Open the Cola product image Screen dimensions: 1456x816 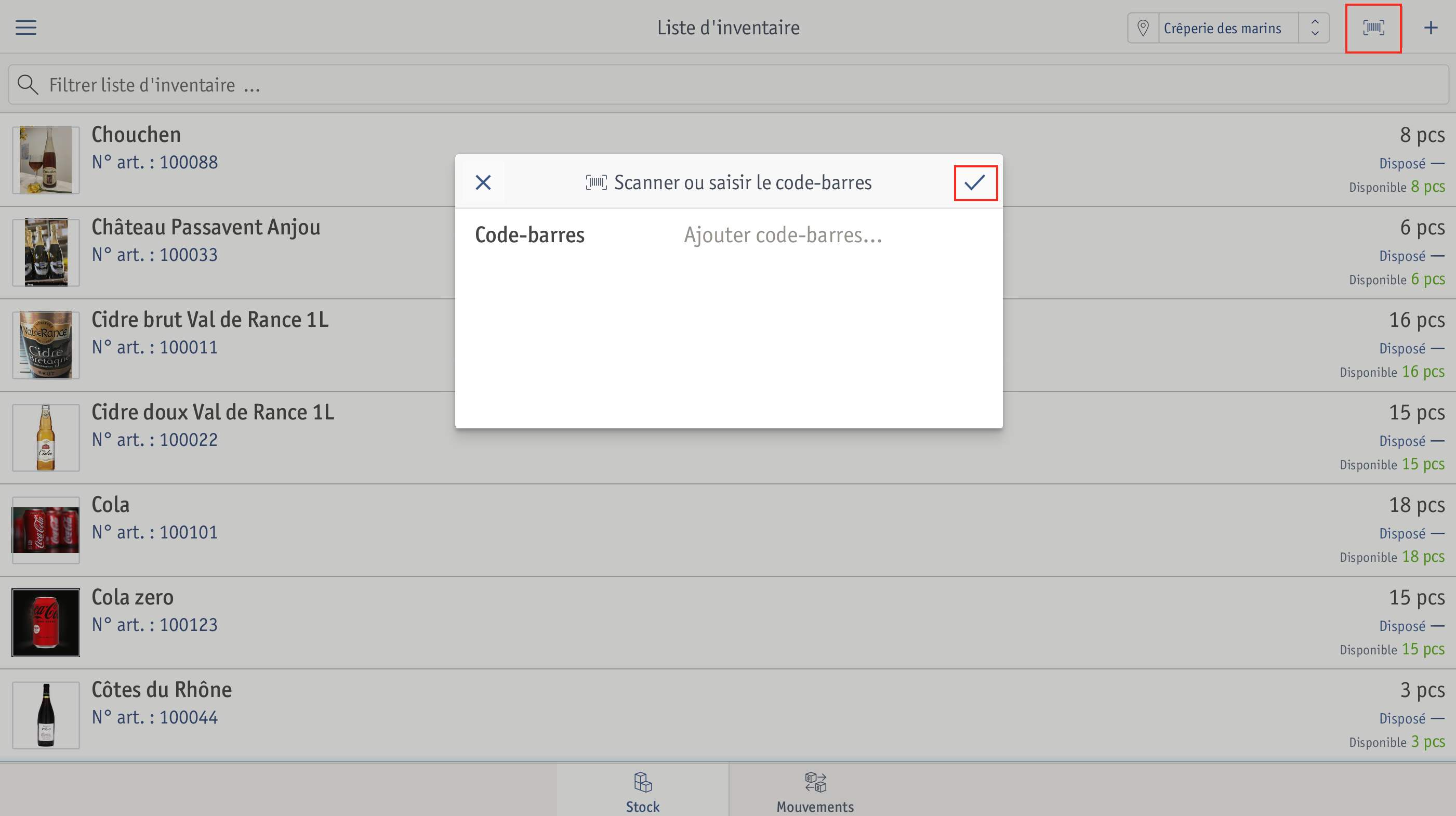pos(46,530)
